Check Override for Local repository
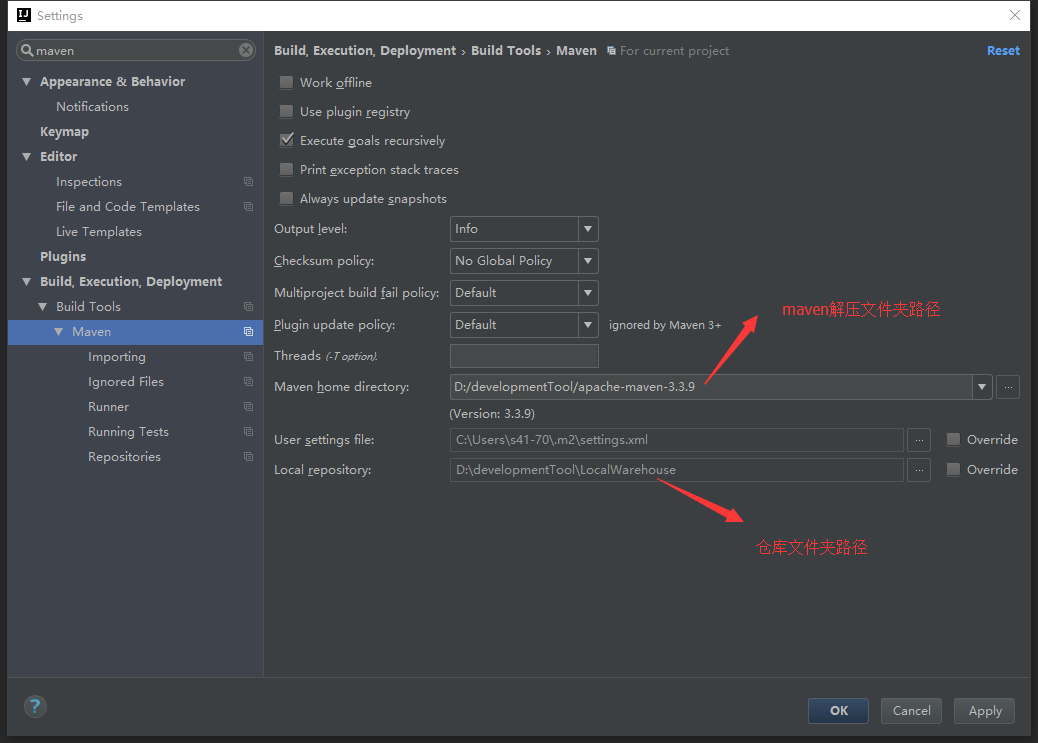The width and height of the screenshot is (1038, 743). coord(953,470)
